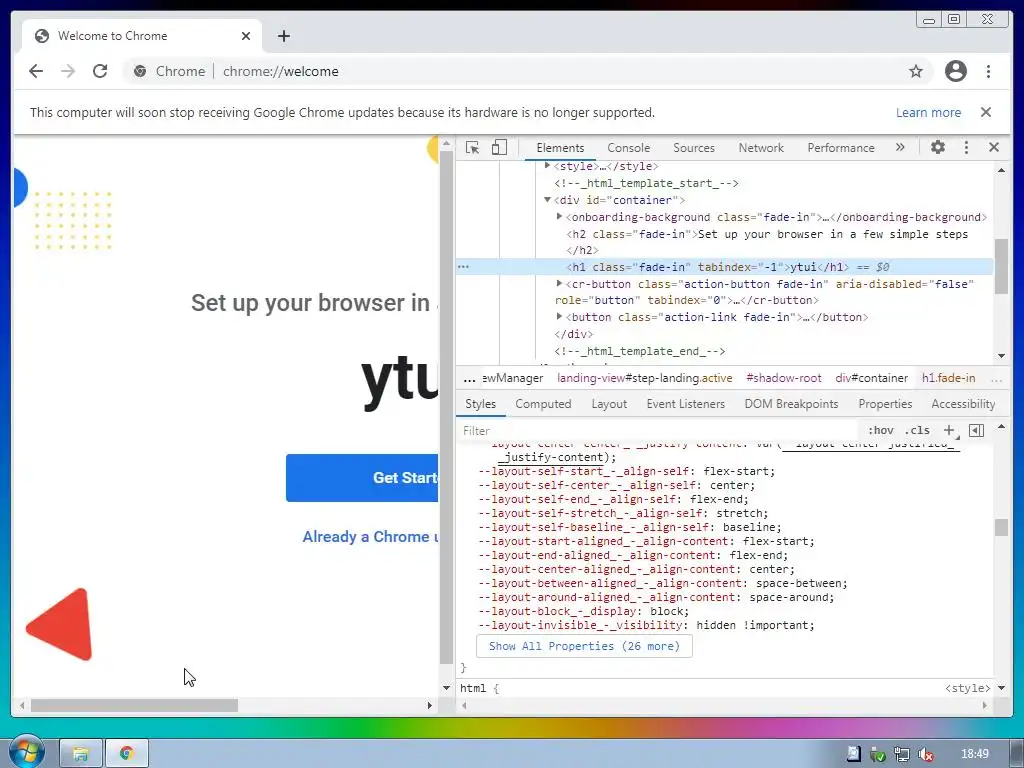The image size is (1024, 768).
Task: Expand the cr-button action-button node
Action: (559, 283)
